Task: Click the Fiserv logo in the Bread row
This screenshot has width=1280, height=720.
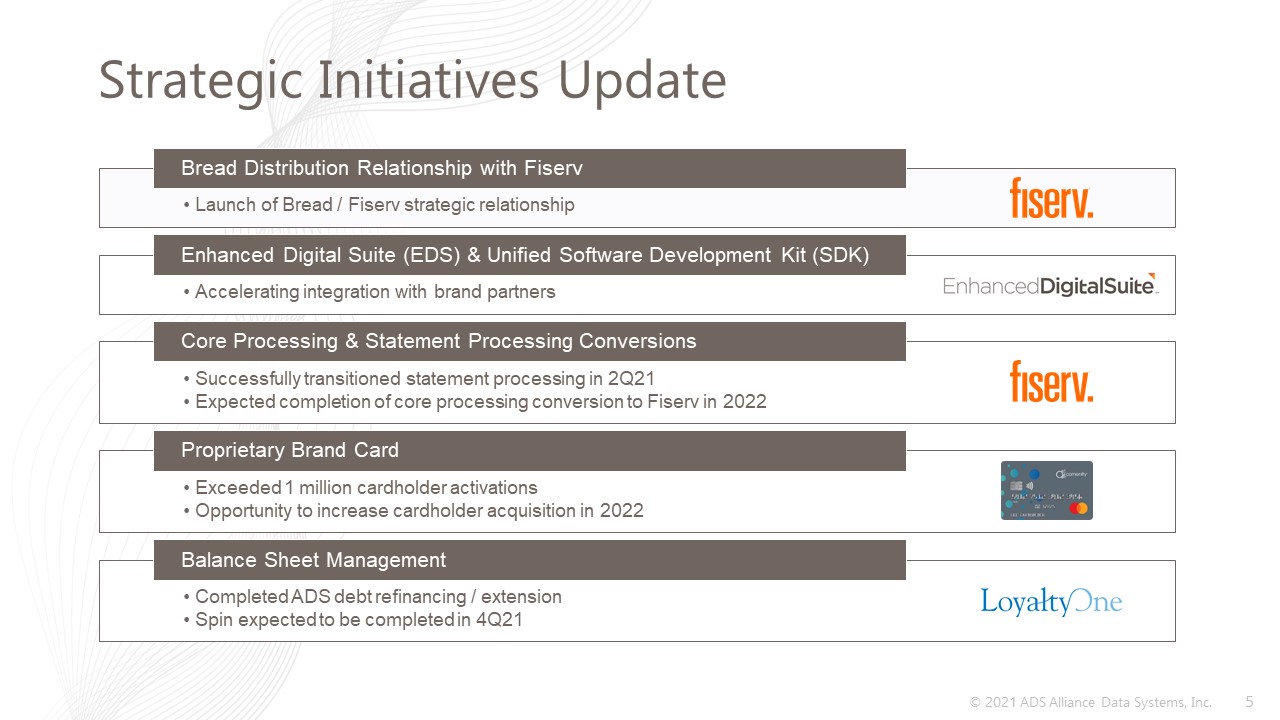Action: pyautogui.click(x=1051, y=198)
